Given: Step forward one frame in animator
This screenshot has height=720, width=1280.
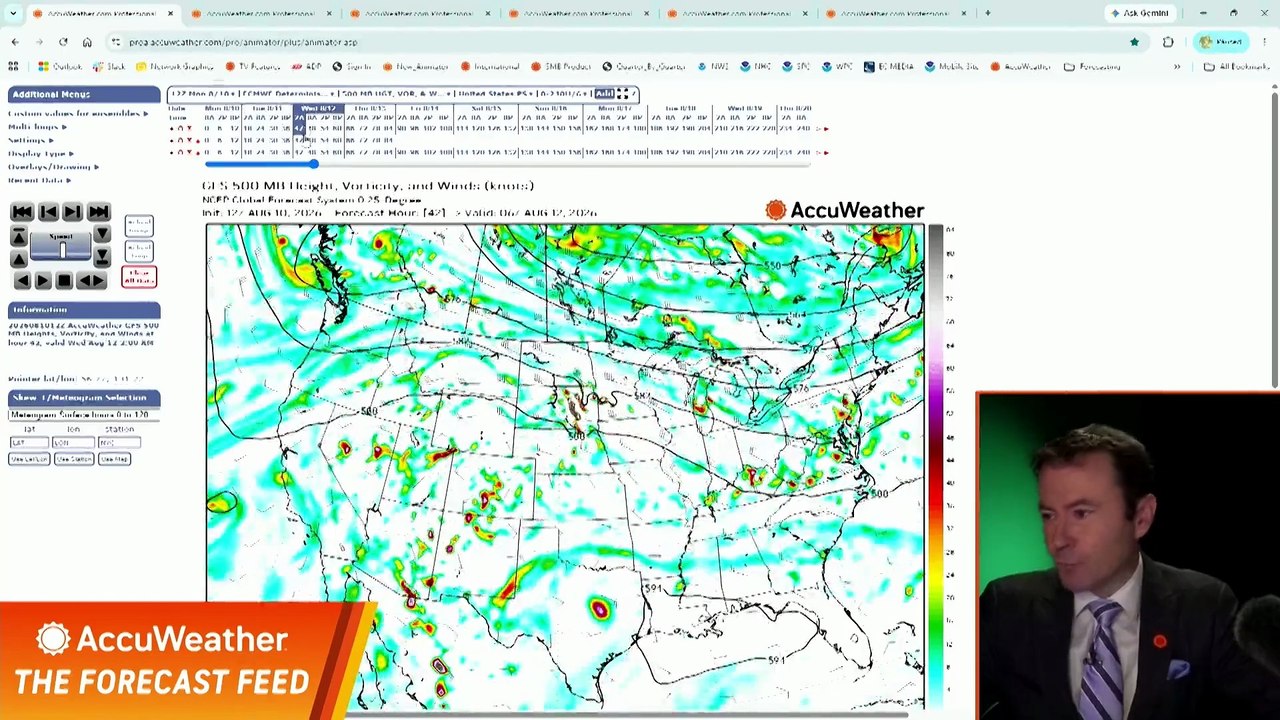Looking at the screenshot, I should 72,212.
